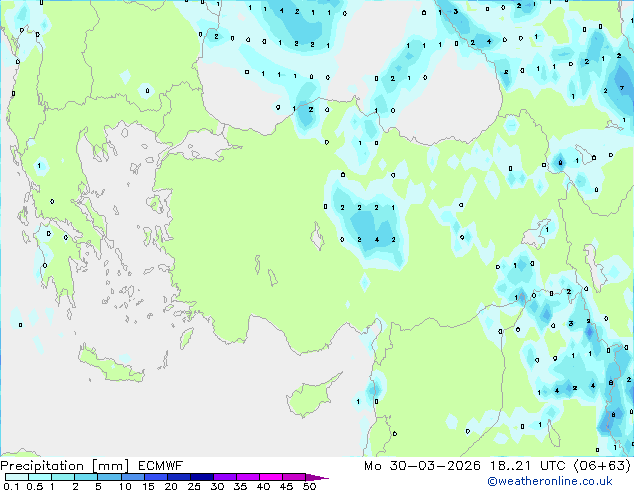Select the 10–15 mm legend color swatch
The height and width of the screenshot is (490, 634).
click(x=133, y=477)
